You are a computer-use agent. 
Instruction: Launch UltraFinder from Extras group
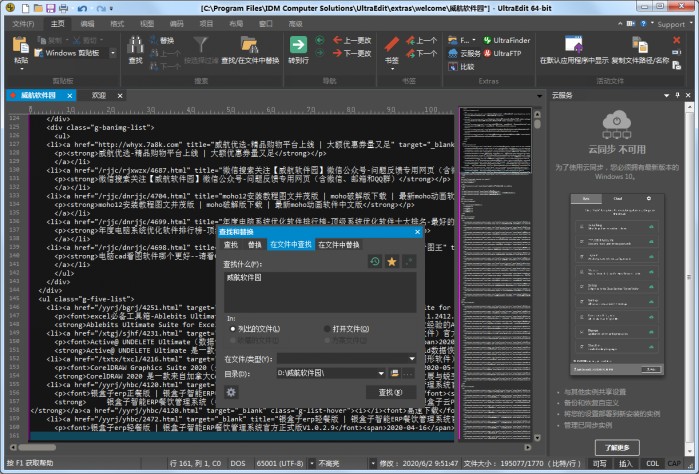click(507, 40)
